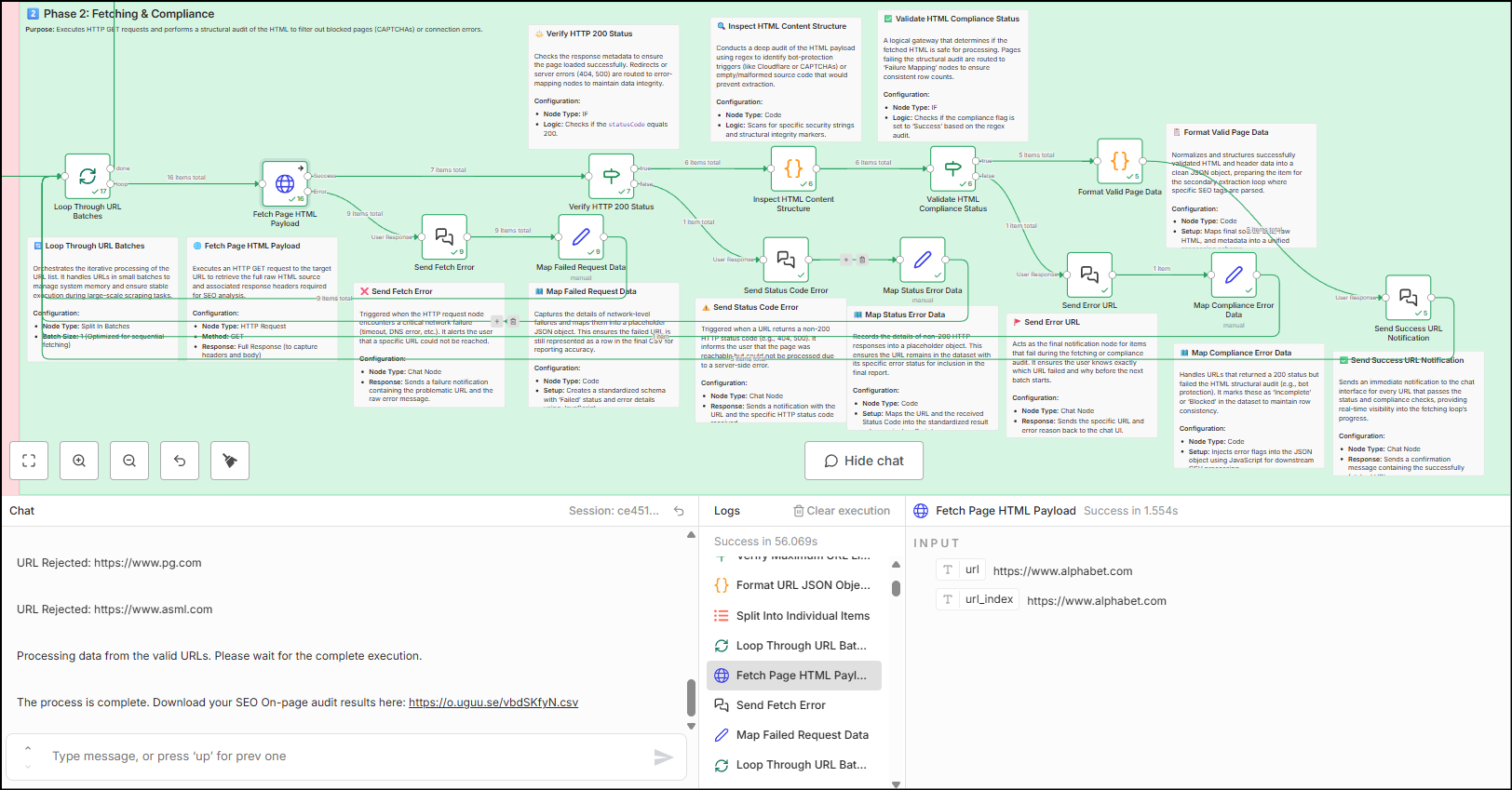Click the chat scroll-up arrow
This screenshot has height=790, width=1512.
(x=691, y=535)
